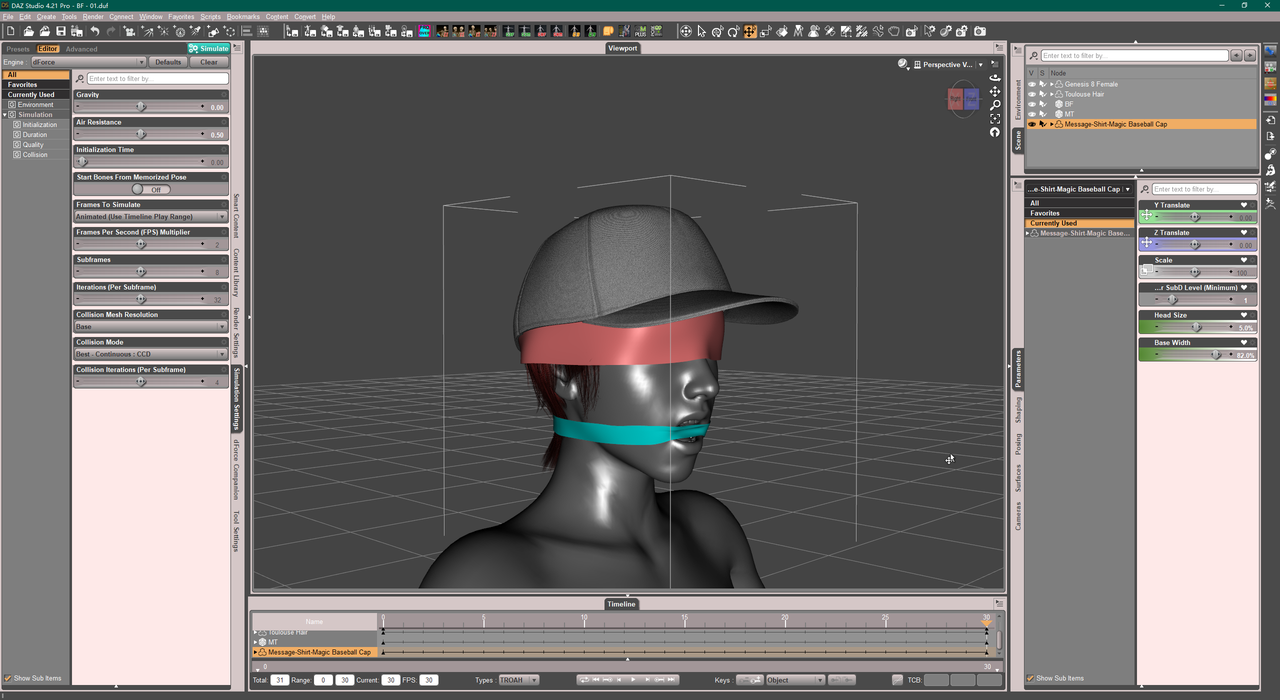Click the heart icon on Head Size

pyautogui.click(x=1244, y=315)
